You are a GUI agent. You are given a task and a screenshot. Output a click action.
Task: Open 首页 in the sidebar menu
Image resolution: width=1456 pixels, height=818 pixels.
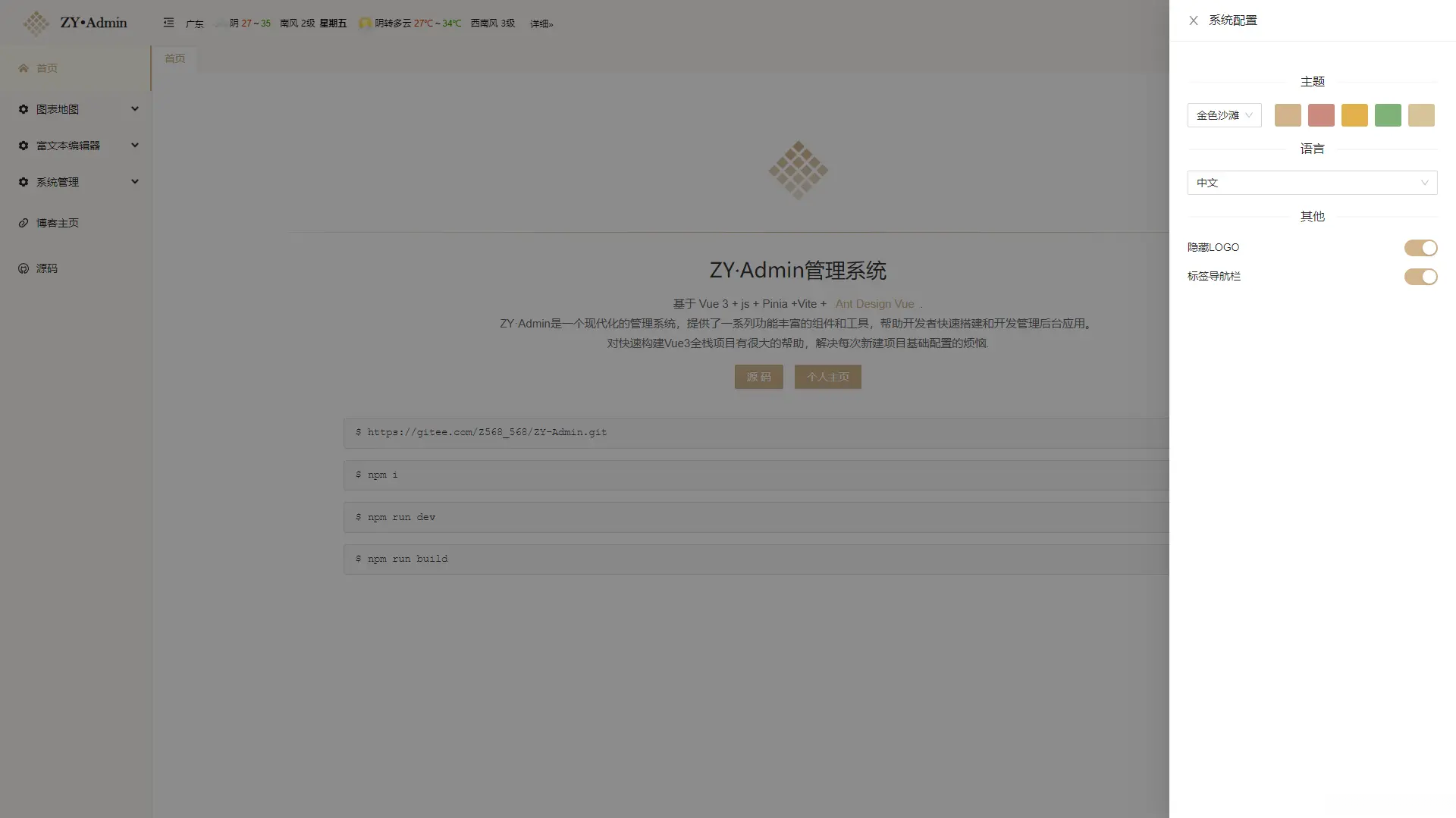[x=75, y=68]
